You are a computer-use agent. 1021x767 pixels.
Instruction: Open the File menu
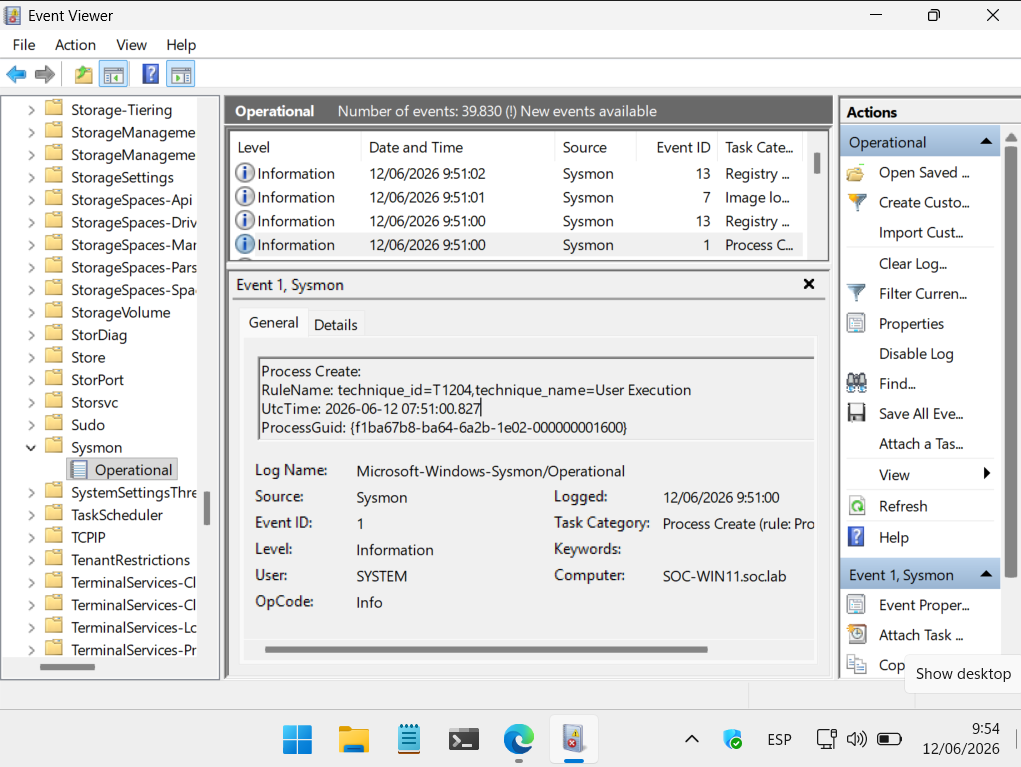(24, 45)
